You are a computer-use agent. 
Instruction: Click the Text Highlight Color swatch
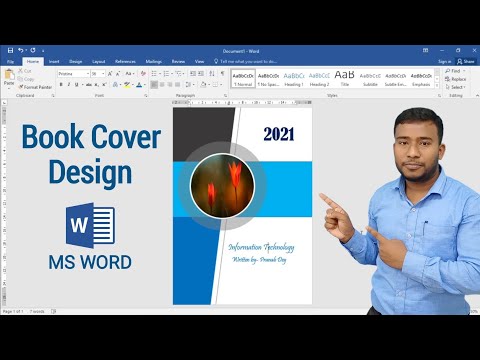127,85
